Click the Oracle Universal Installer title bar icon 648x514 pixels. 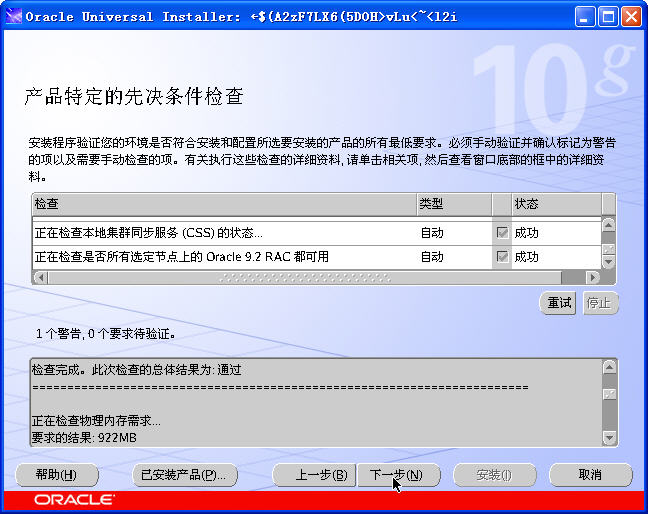coord(13,17)
